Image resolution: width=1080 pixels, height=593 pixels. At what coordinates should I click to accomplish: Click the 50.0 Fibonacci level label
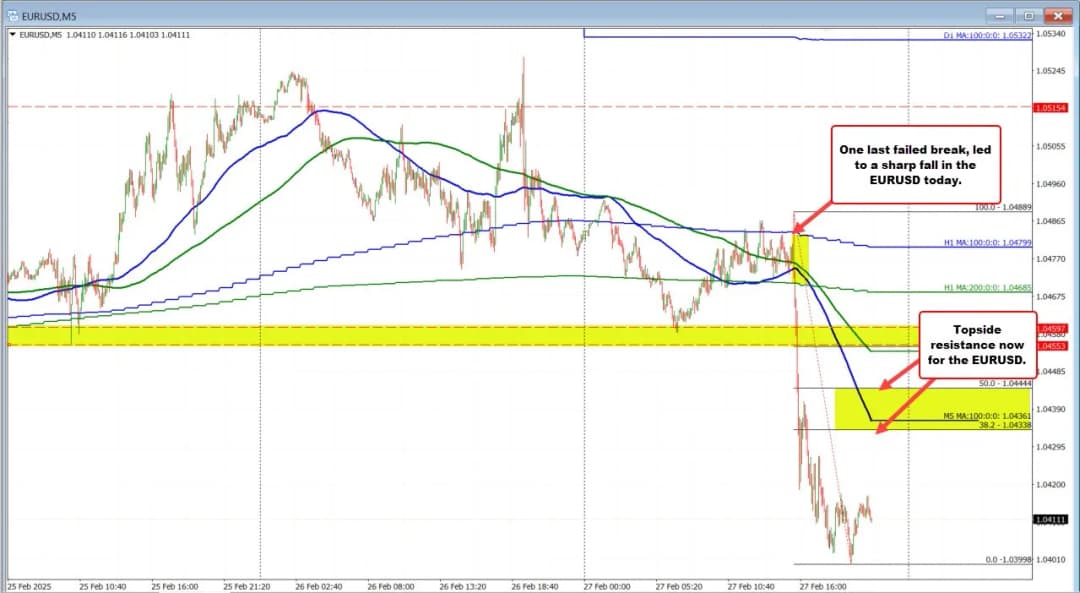coord(1004,383)
